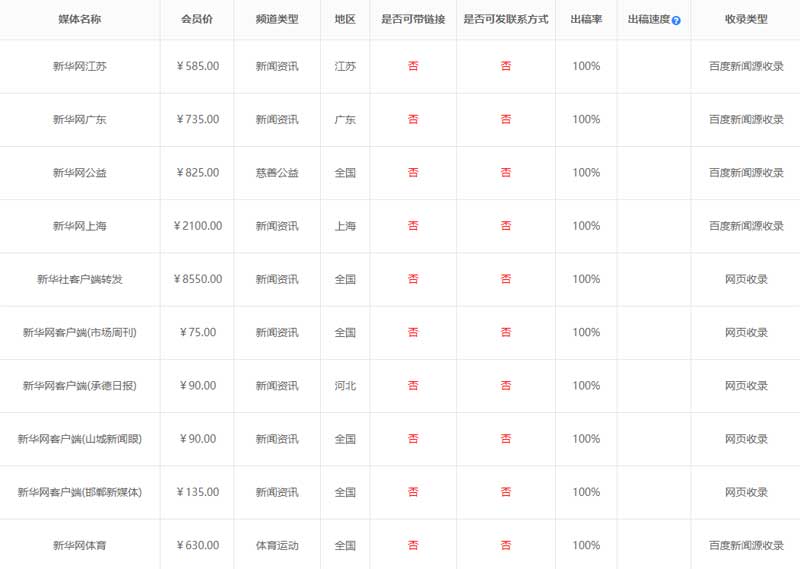Click the 会员价 column header

[197, 19]
